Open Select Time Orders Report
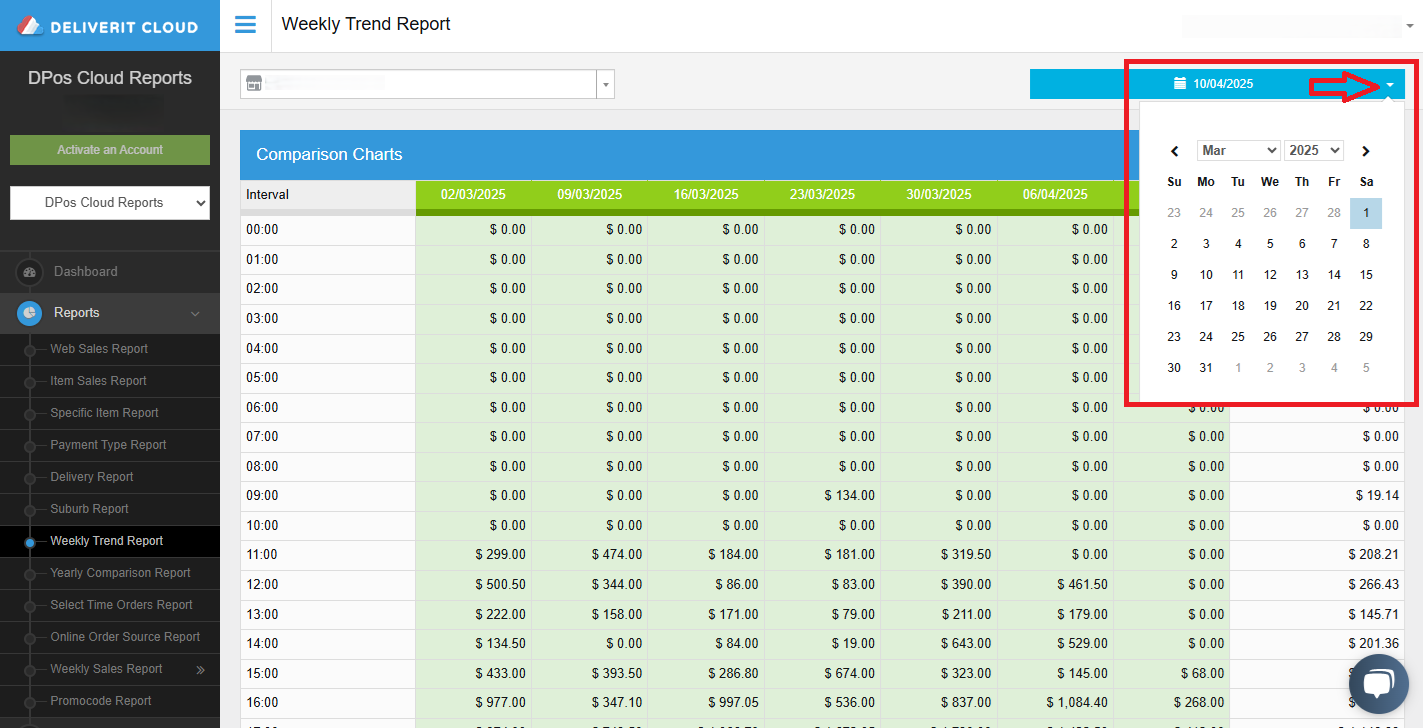1423x728 pixels. [121, 605]
